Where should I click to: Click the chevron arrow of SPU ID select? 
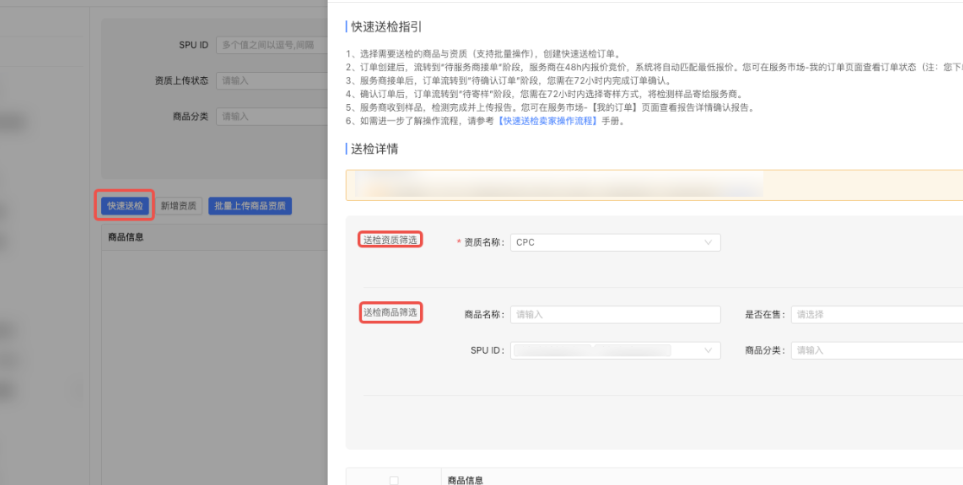(x=708, y=351)
